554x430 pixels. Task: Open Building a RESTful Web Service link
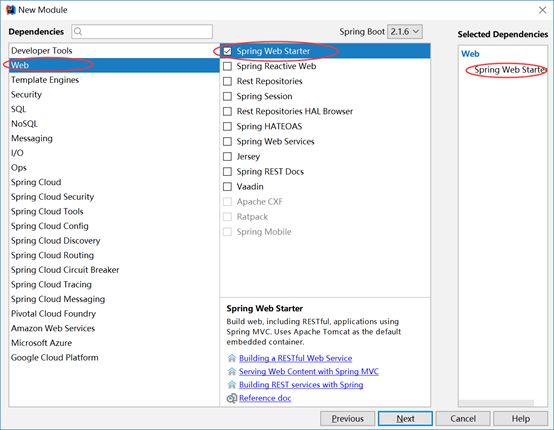pos(295,358)
